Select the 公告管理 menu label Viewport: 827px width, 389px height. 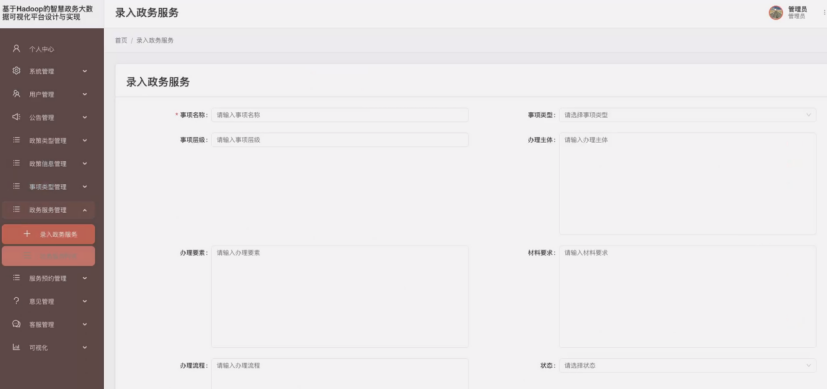[x=42, y=118]
